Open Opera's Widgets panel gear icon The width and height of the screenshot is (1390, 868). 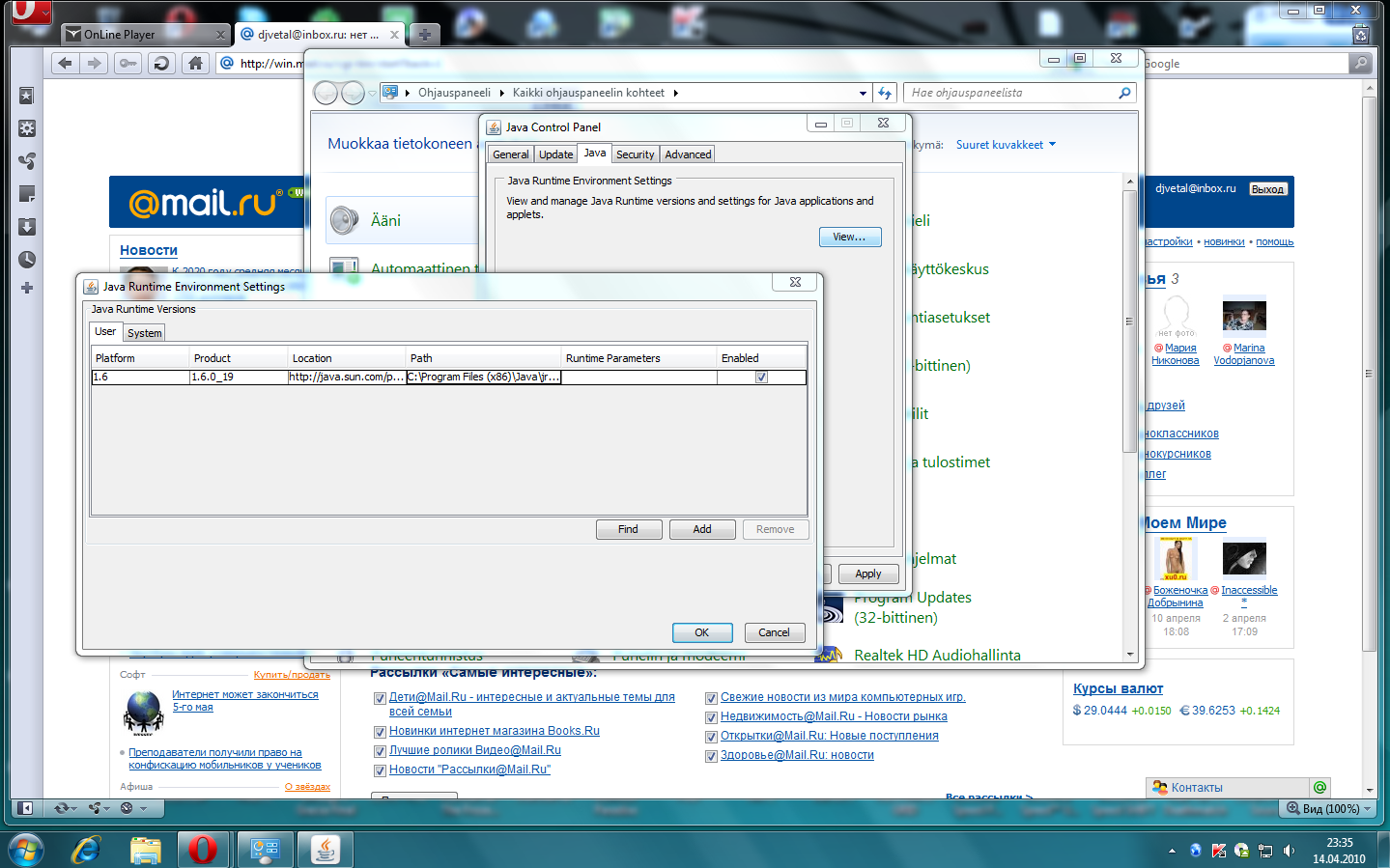[x=27, y=128]
